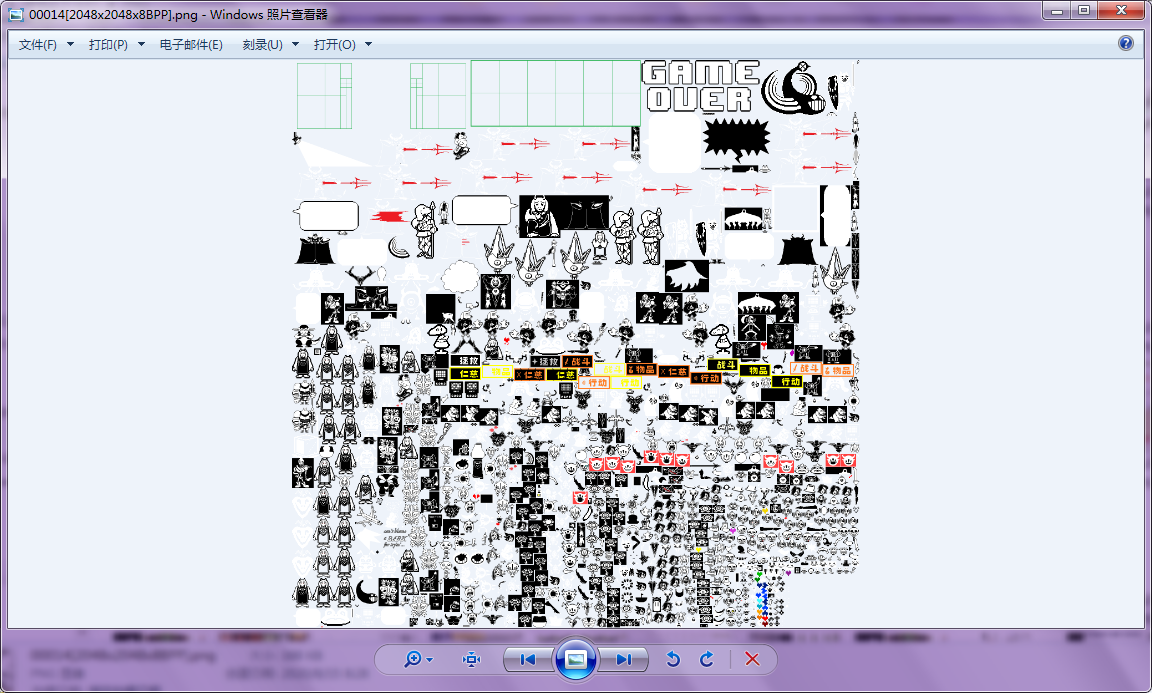The height and width of the screenshot is (693, 1152).
Task: Delete the image with the red X
Action: 752,659
